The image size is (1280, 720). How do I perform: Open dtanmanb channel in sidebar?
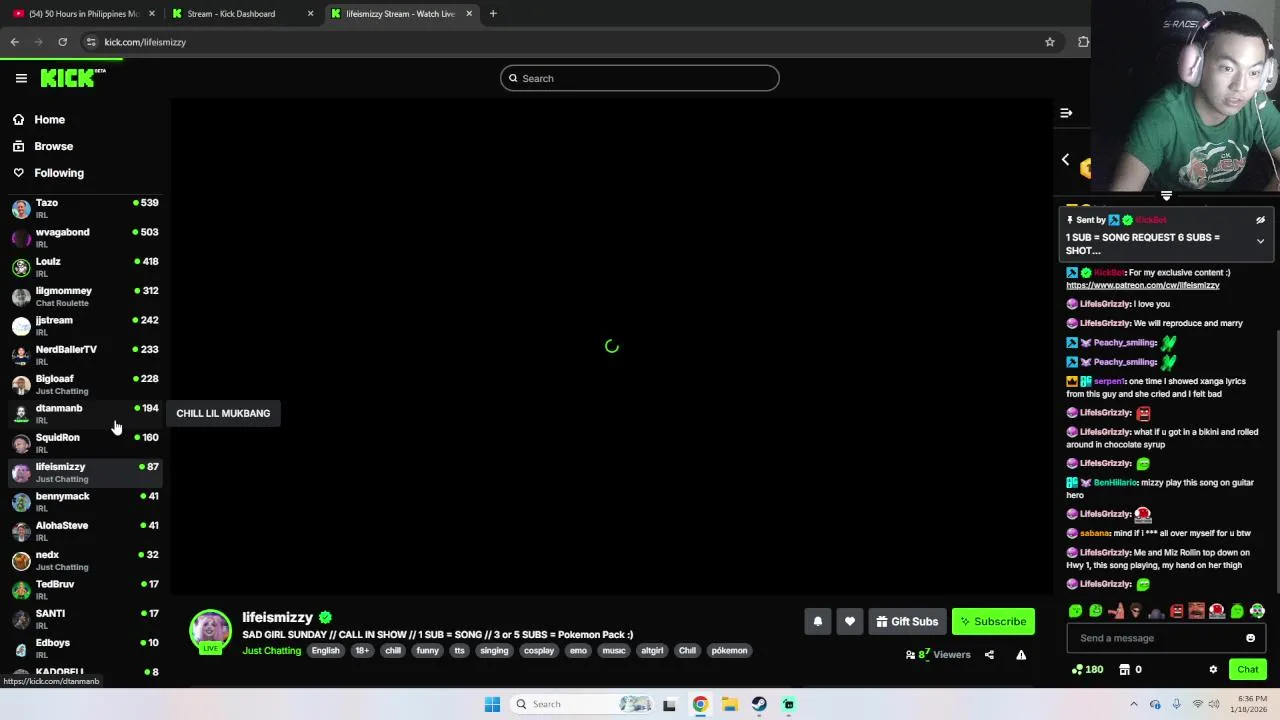(85, 413)
